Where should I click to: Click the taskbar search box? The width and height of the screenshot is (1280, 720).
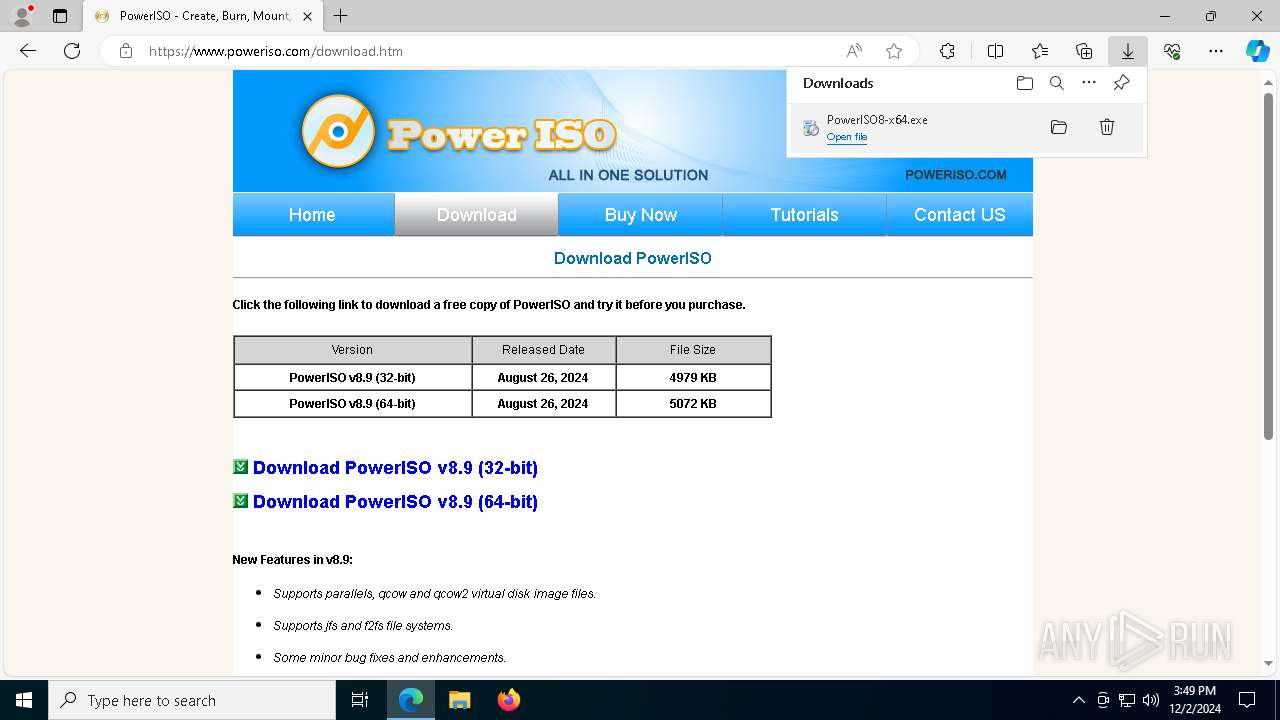(192, 700)
